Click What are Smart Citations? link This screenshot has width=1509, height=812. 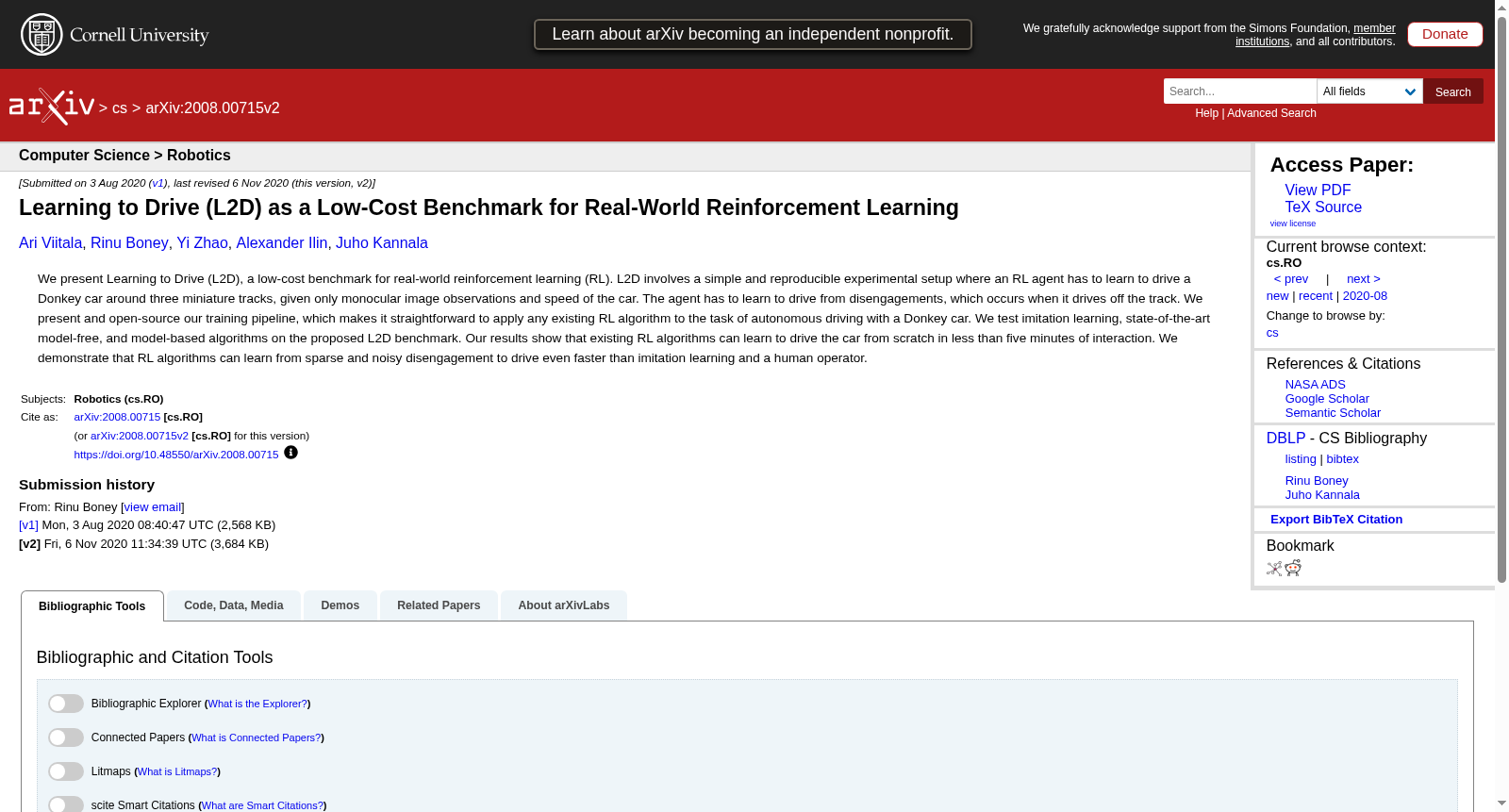click(x=262, y=805)
